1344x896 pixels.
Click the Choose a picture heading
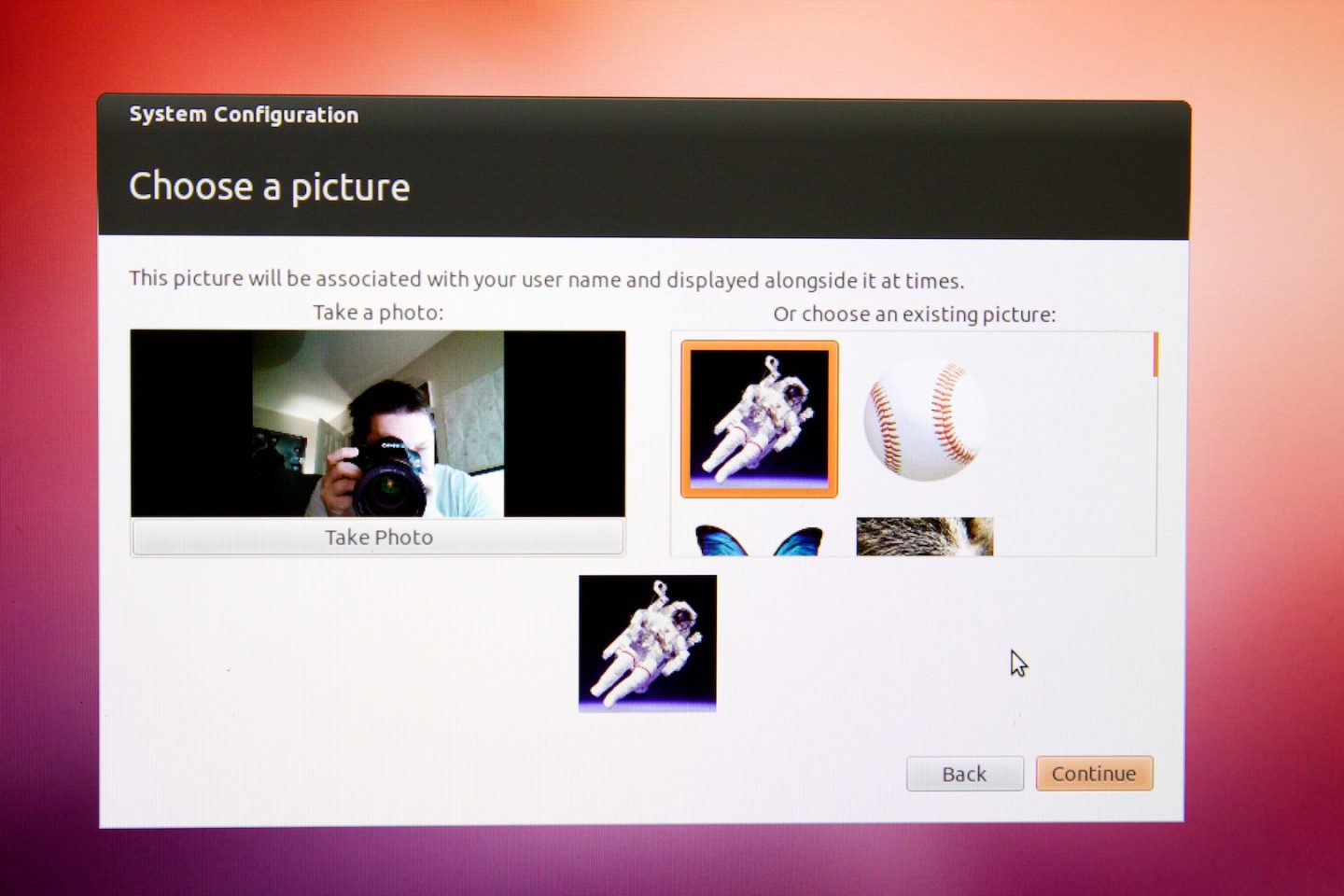[x=269, y=187]
